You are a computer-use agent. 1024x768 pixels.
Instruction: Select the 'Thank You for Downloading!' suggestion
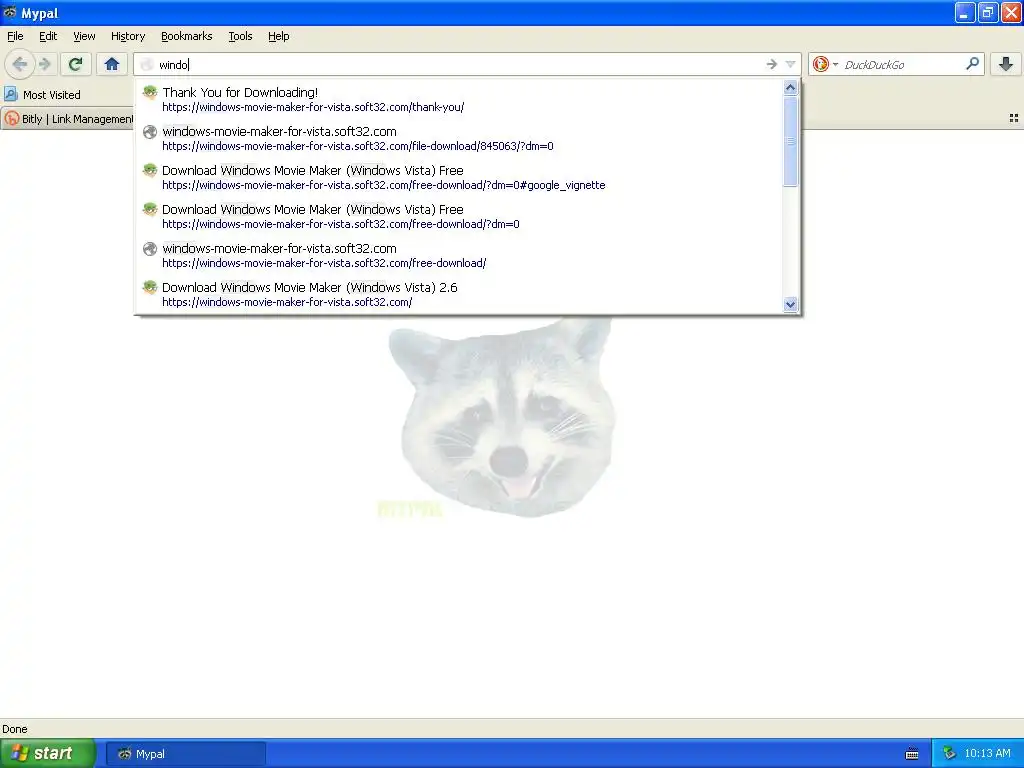click(460, 99)
